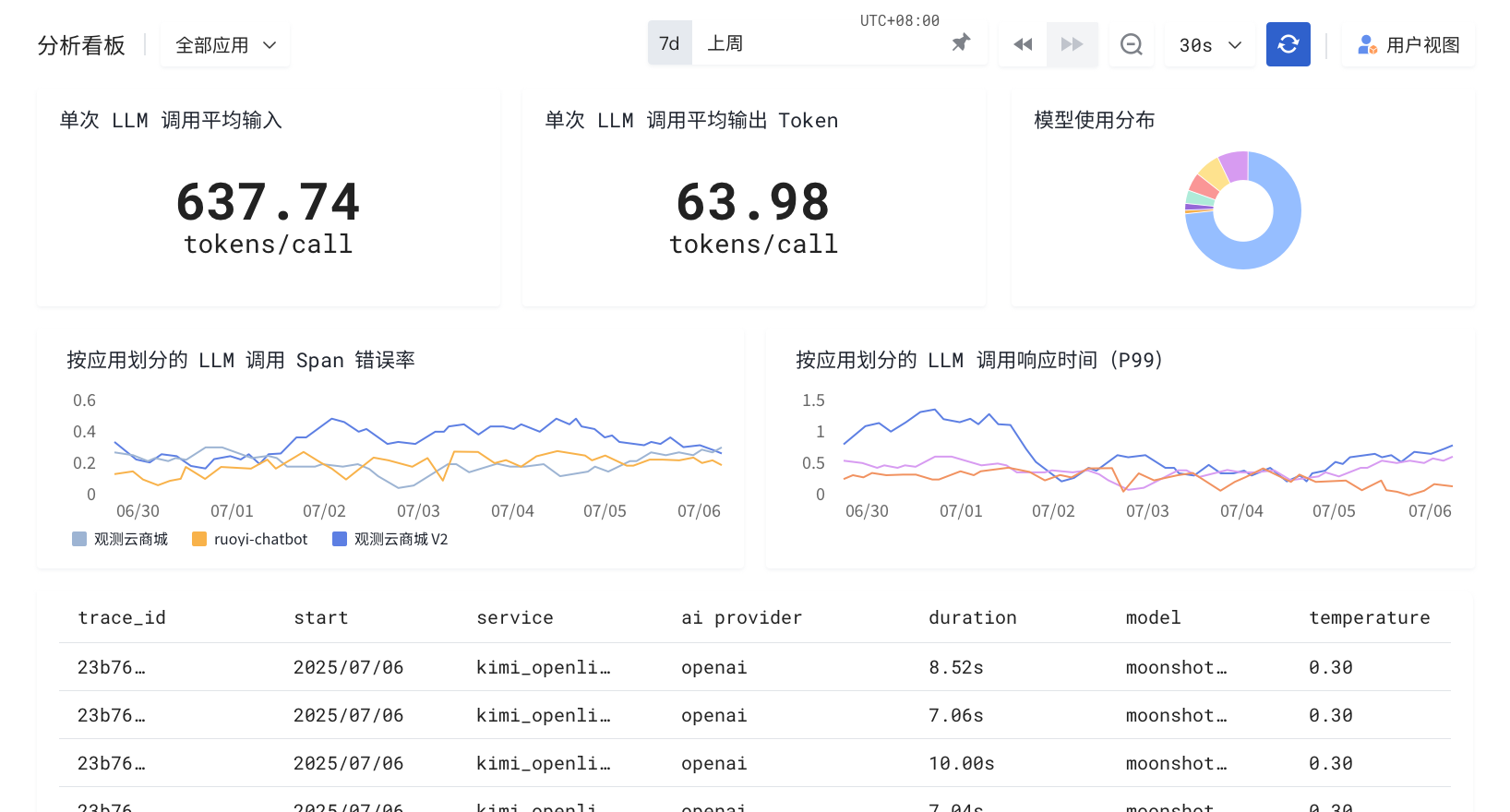
Task: Step forward to next time range
Action: click(x=1072, y=44)
